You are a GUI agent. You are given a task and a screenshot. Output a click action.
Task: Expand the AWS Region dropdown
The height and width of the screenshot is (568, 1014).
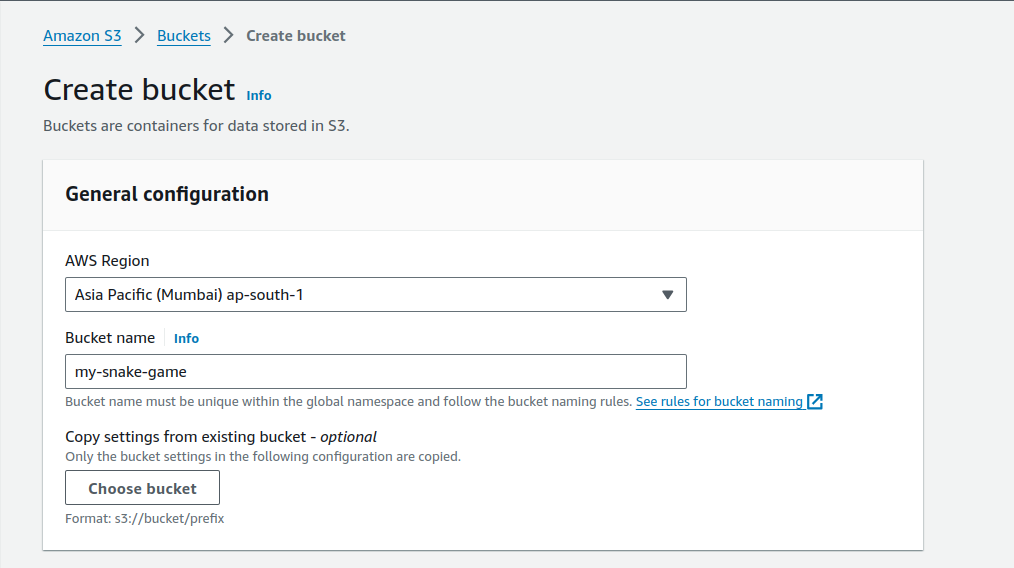(376, 294)
